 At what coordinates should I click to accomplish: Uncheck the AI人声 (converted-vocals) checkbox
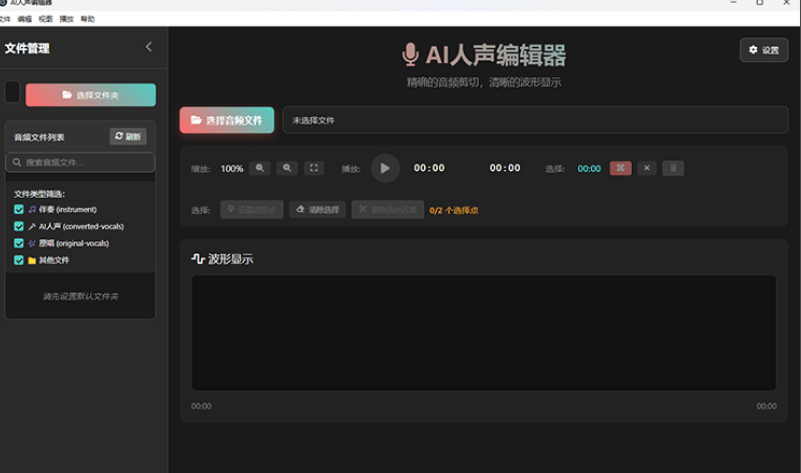[x=19, y=226]
